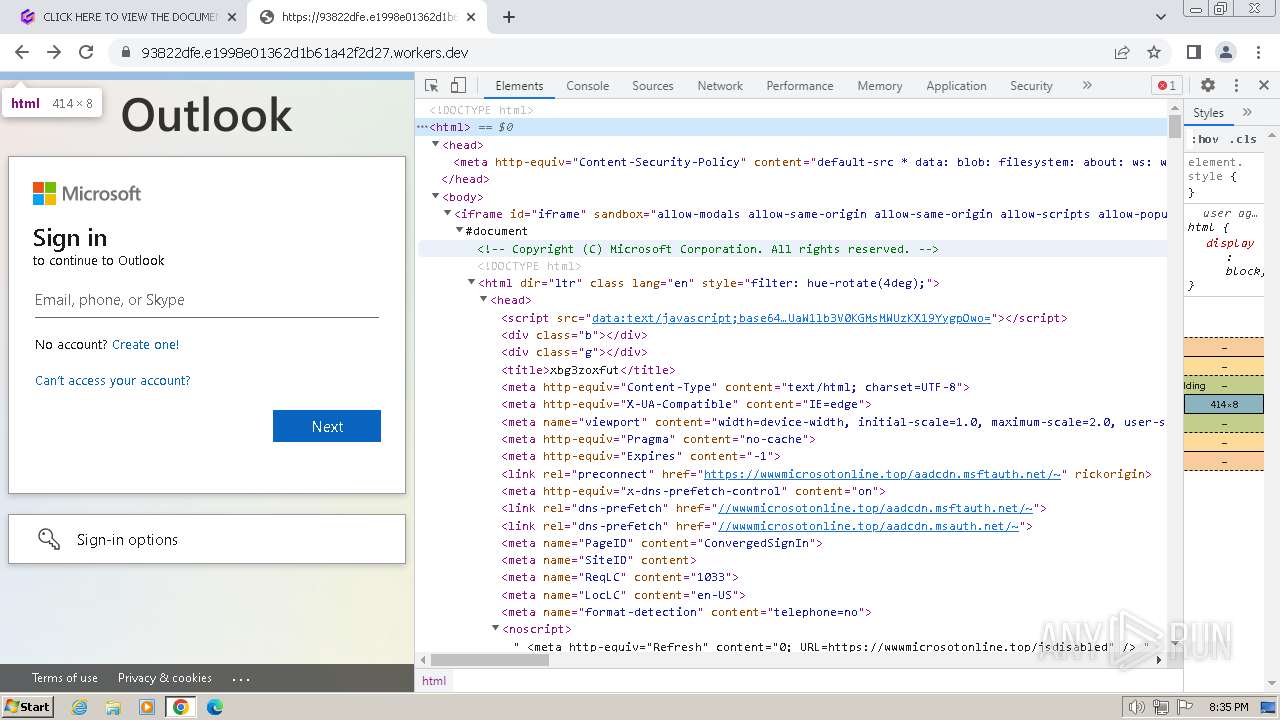1280x720 pixels.
Task: Select the title xbg3zoxfut element
Action: pos(588,370)
